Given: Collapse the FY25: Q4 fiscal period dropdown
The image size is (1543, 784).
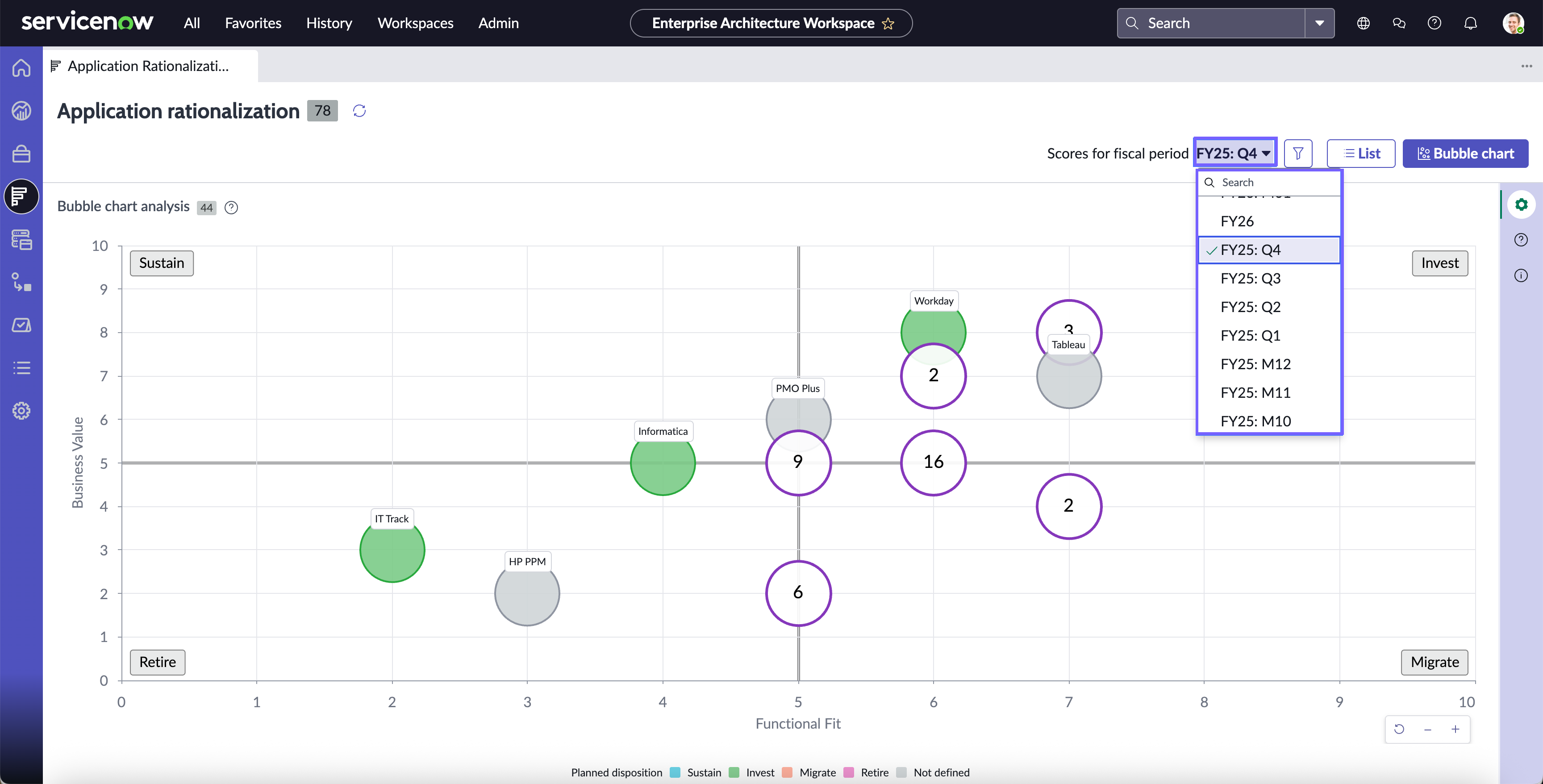Looking at the screenshot, I should (x=1234, y=153).
